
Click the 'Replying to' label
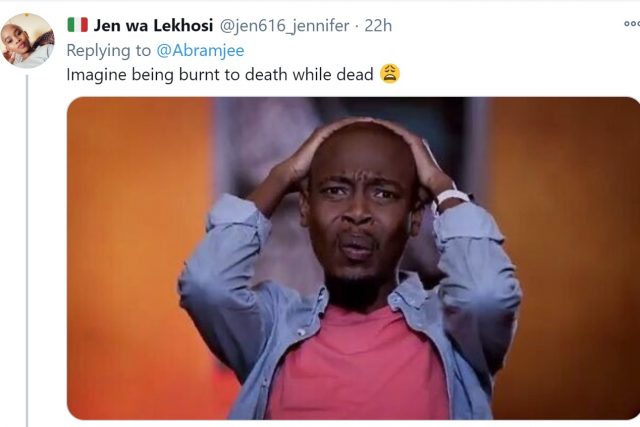coord(109,51)
